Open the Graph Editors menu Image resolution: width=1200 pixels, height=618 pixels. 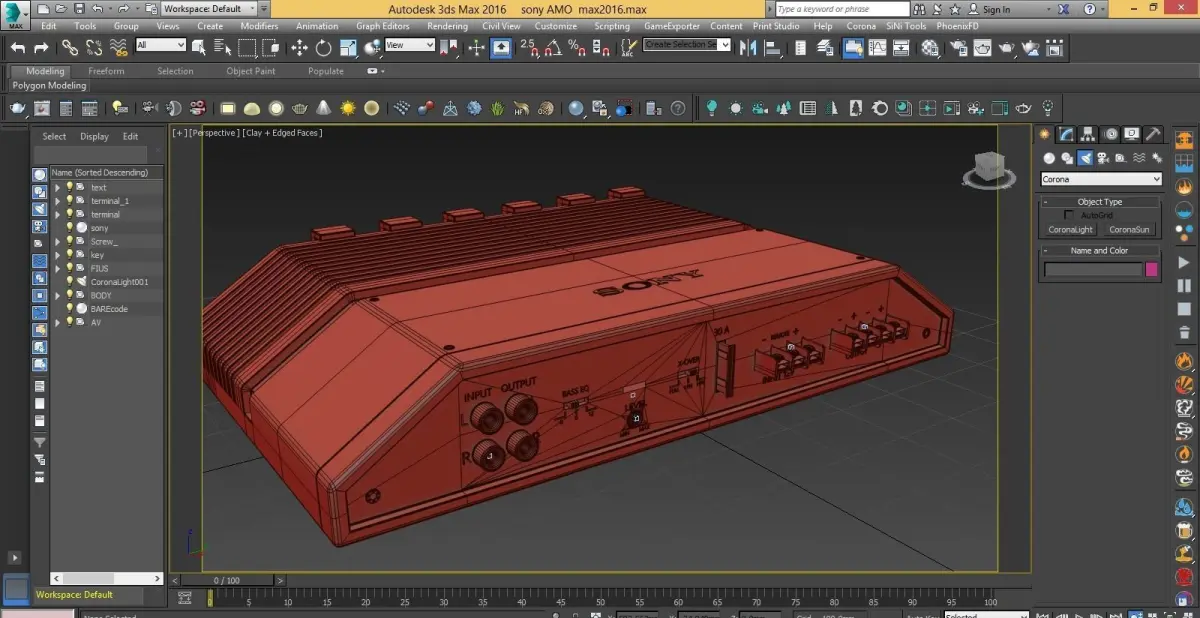(x=382, y=26)
